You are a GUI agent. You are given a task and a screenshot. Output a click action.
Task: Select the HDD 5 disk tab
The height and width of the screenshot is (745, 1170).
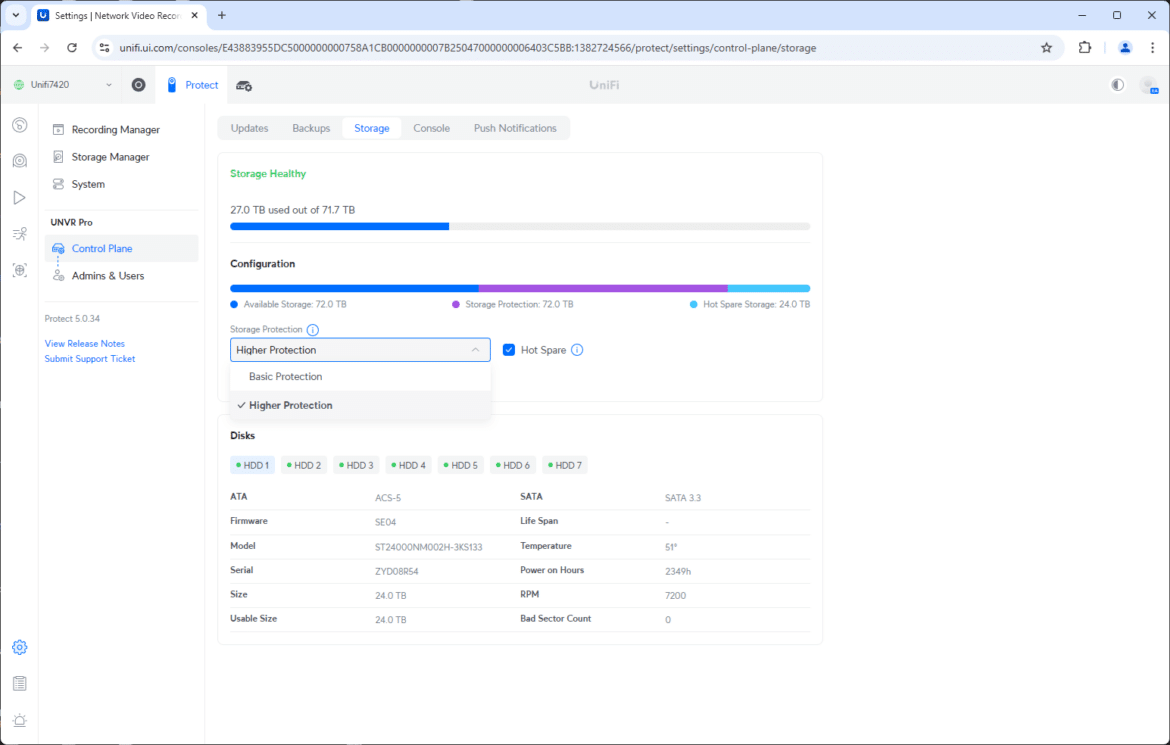click(460, 465)
